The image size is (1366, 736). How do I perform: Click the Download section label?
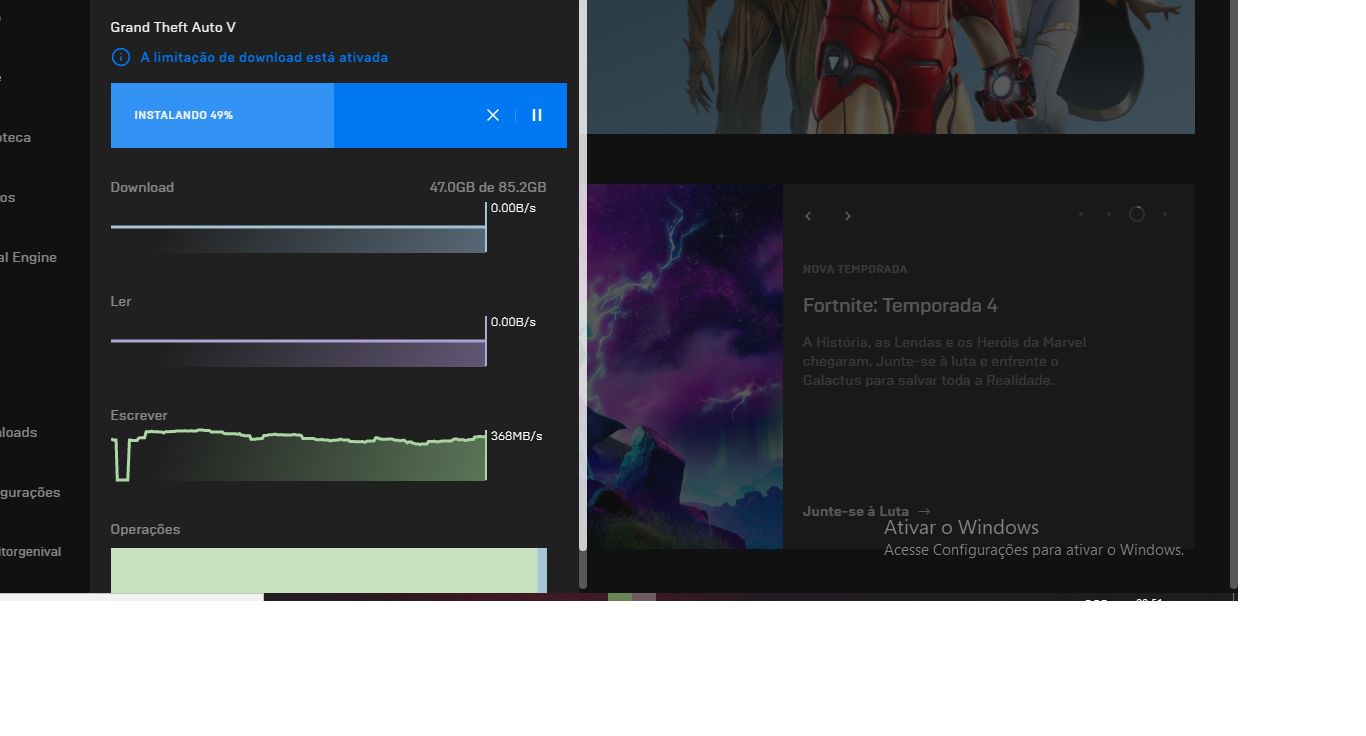(x=142, y=187)
